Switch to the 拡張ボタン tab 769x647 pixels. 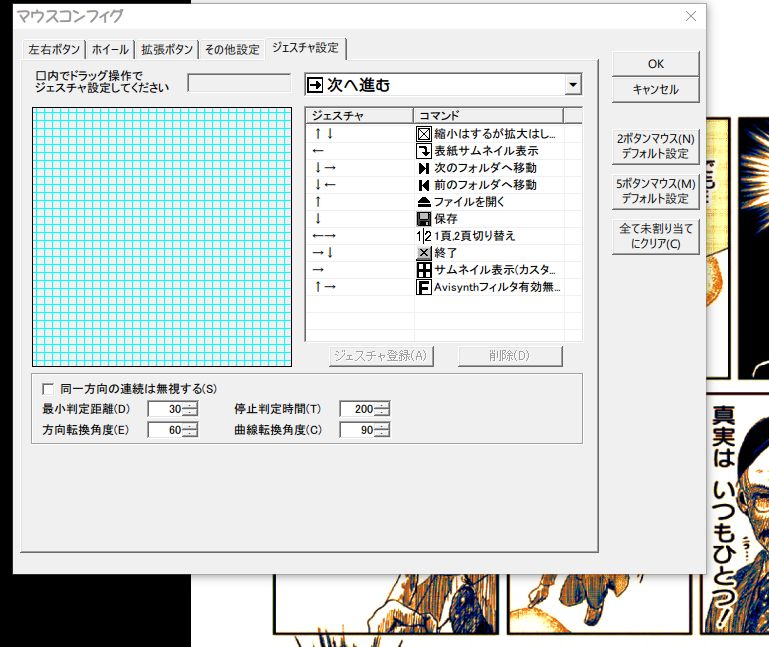[167, 50]
